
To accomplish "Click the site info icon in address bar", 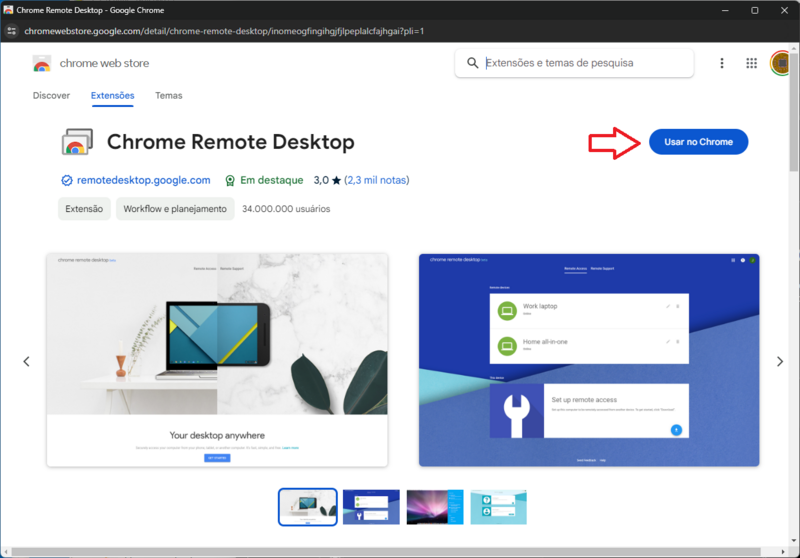I will (11, 31).
